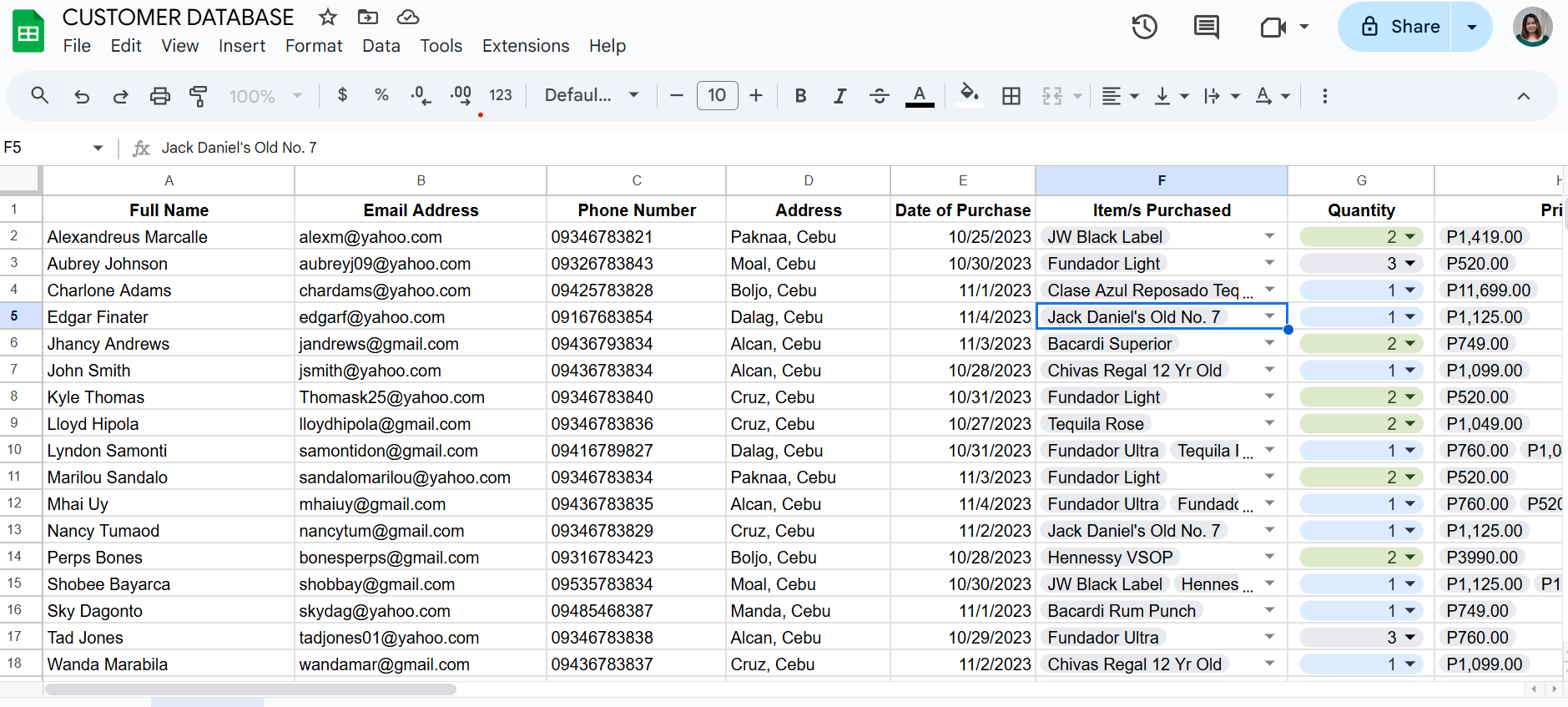Screen dimensions: 1568x707
Task: Click cell with Lloyd Hipola
Action: pos(169,423)
